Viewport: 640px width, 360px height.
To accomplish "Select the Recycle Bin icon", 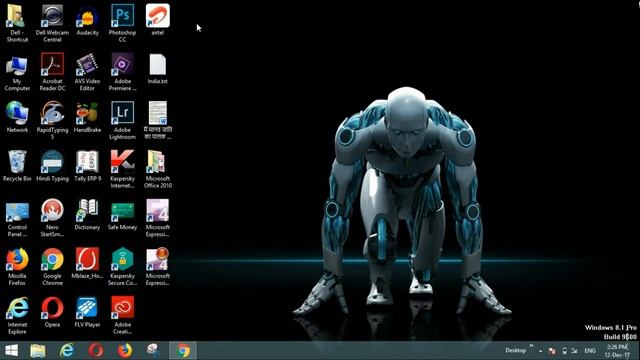I will coord(17,162).
